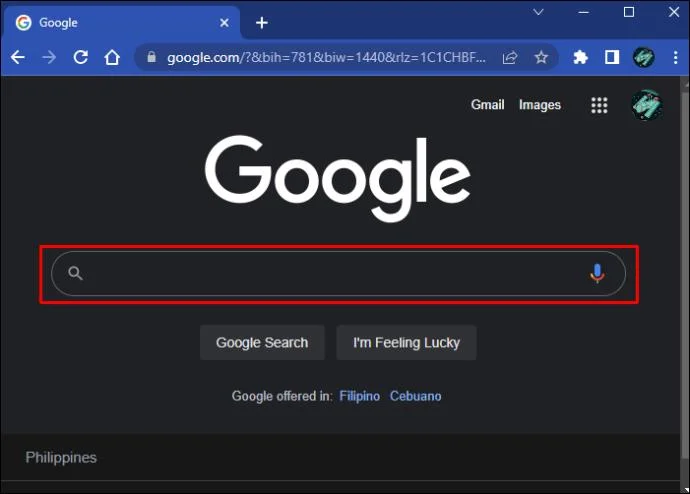Click the Google Search button
The image size is (690, 494).
coord(262,342)
